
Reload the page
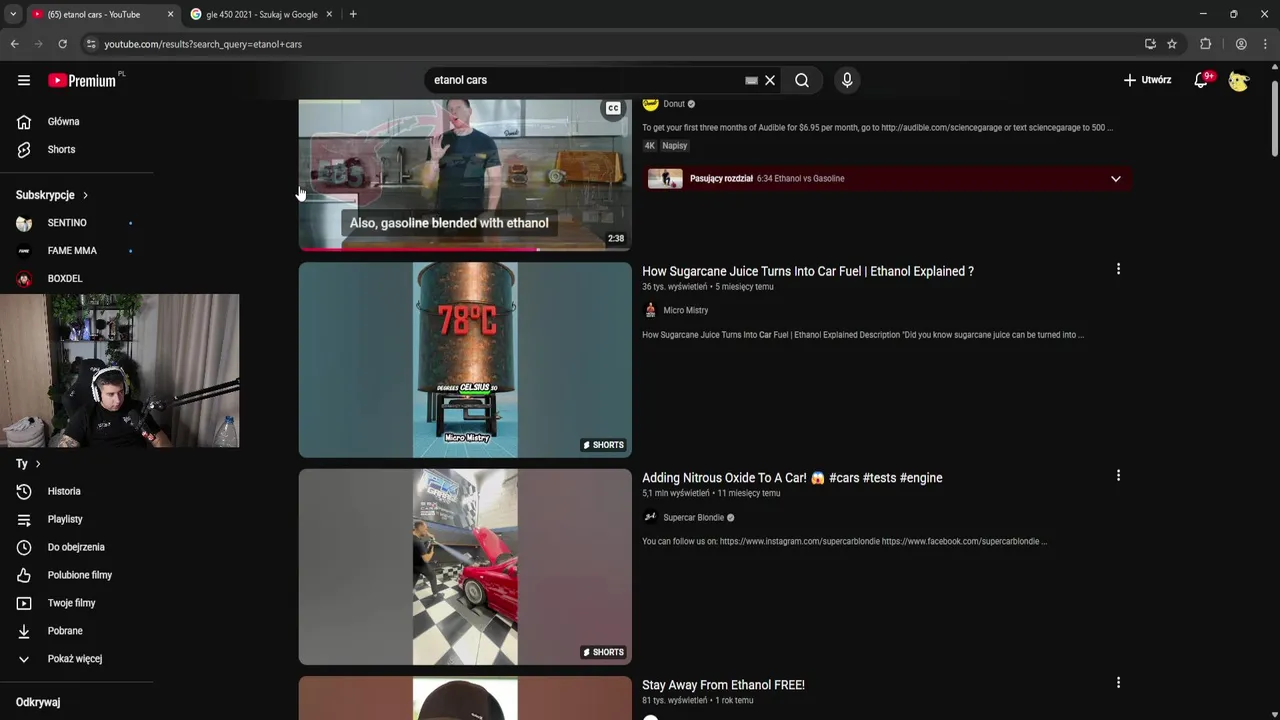[62, 44]
